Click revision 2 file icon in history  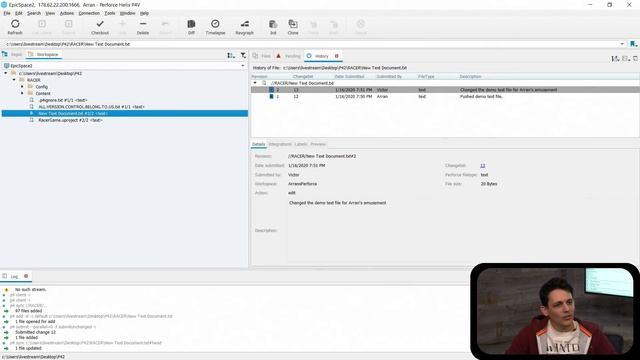click(271, 90)
